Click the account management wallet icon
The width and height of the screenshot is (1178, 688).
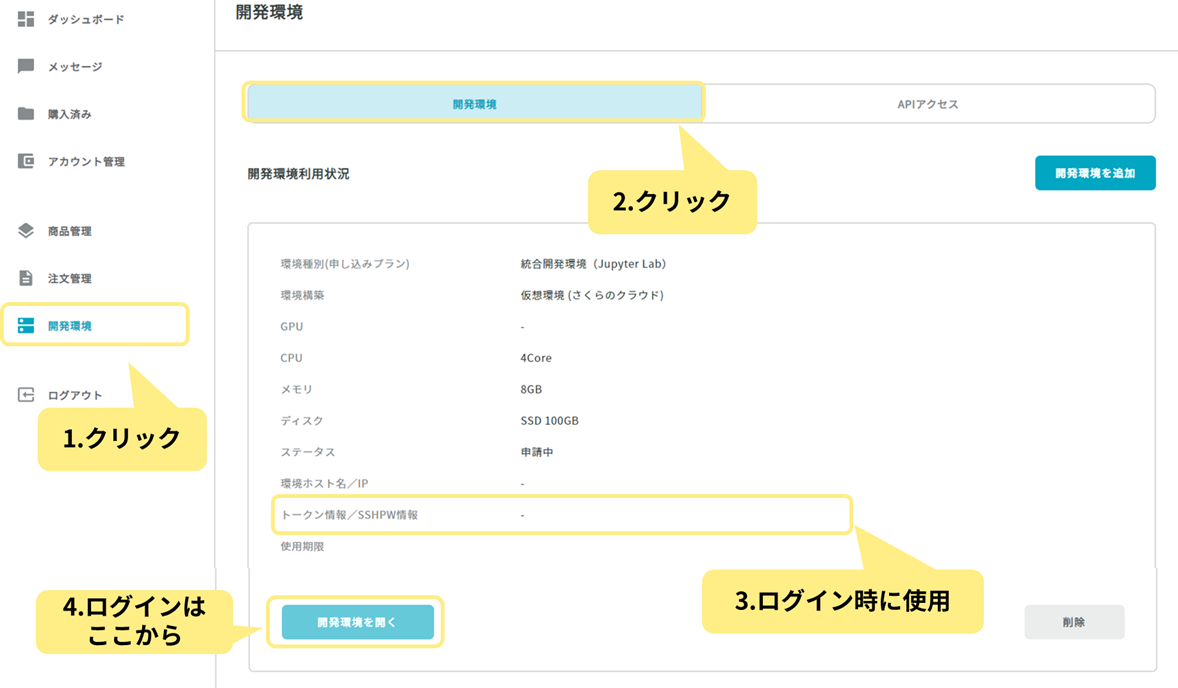point(26,161)
